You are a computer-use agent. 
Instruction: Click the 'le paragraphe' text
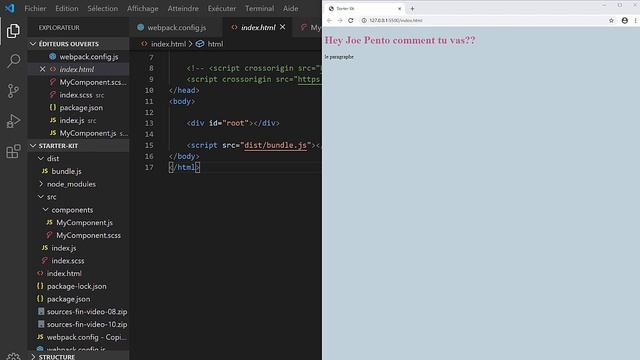(x=339, y=57)
